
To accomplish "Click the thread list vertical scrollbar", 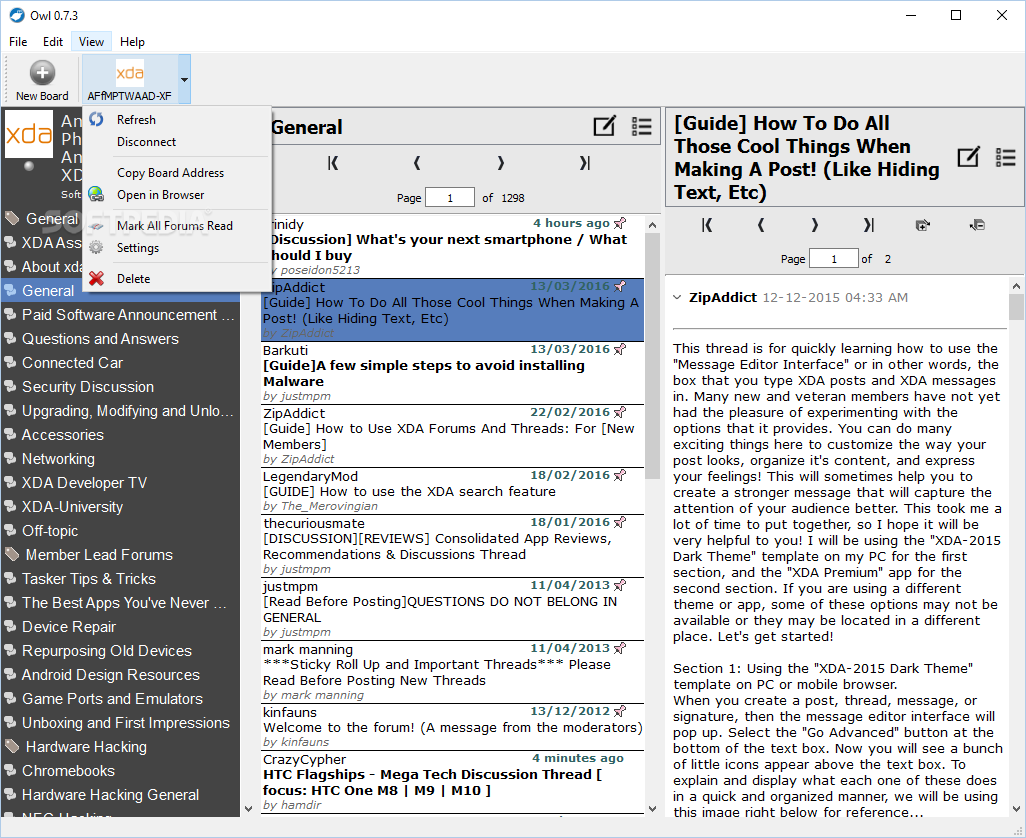I will [x=652, y=356].
